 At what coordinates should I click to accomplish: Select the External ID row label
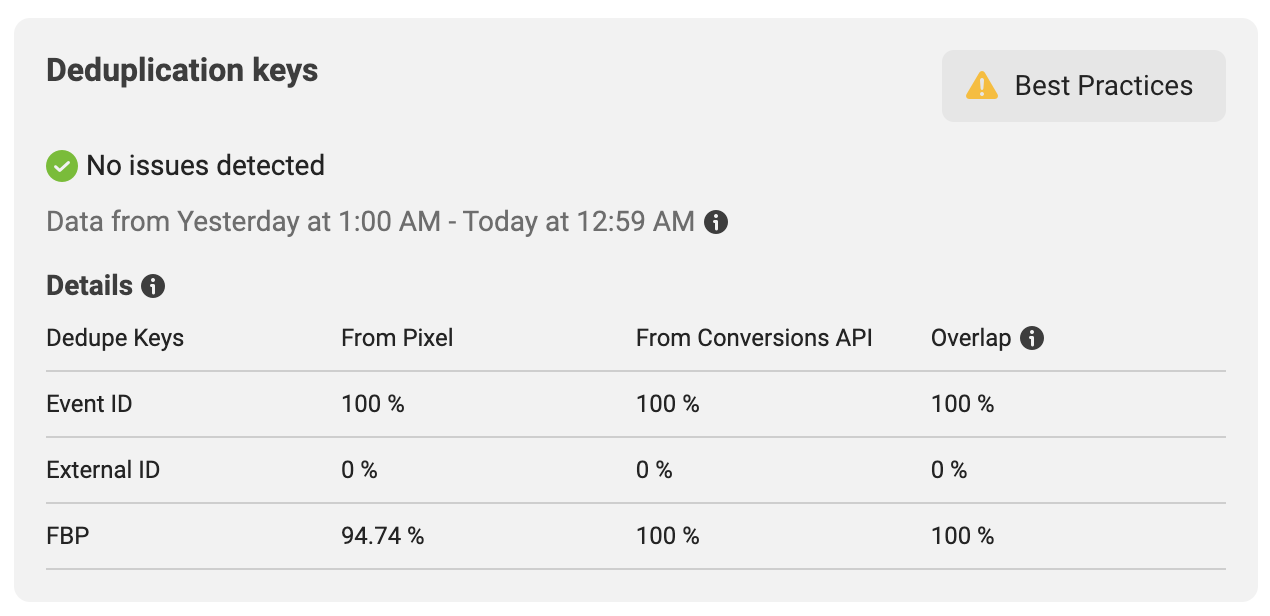(x=103, y=470)
